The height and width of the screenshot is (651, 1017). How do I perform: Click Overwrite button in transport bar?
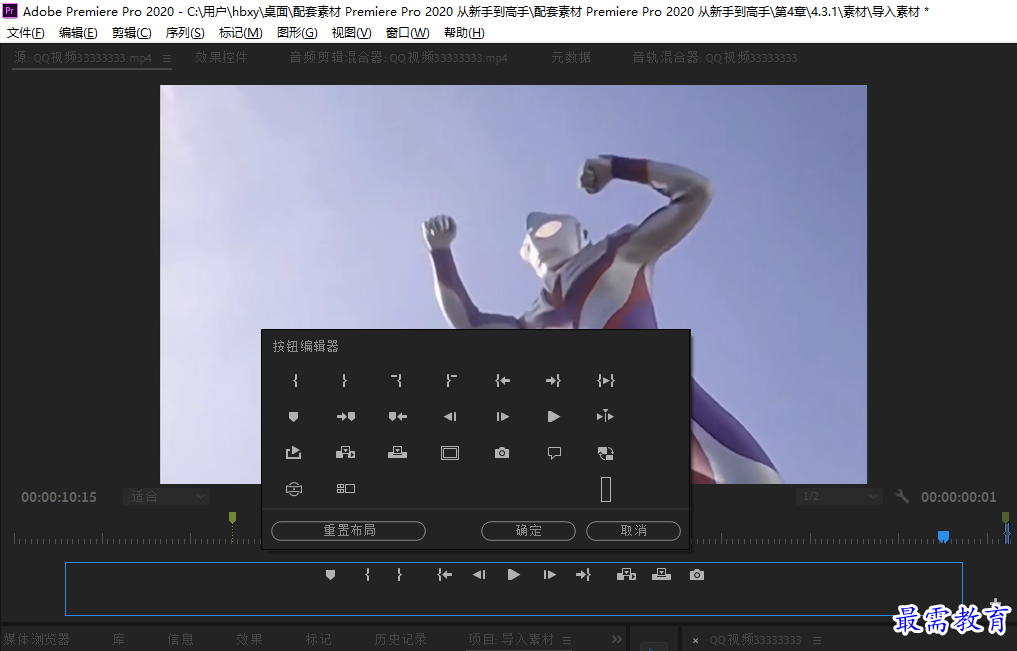tap(662, 574)
